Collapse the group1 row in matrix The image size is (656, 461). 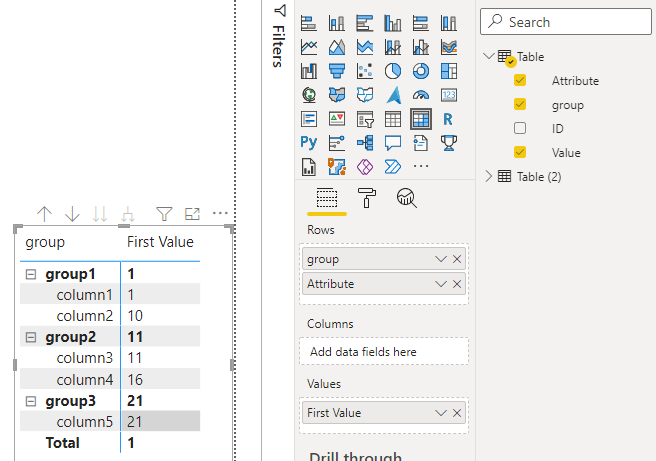tap(31, 274)
